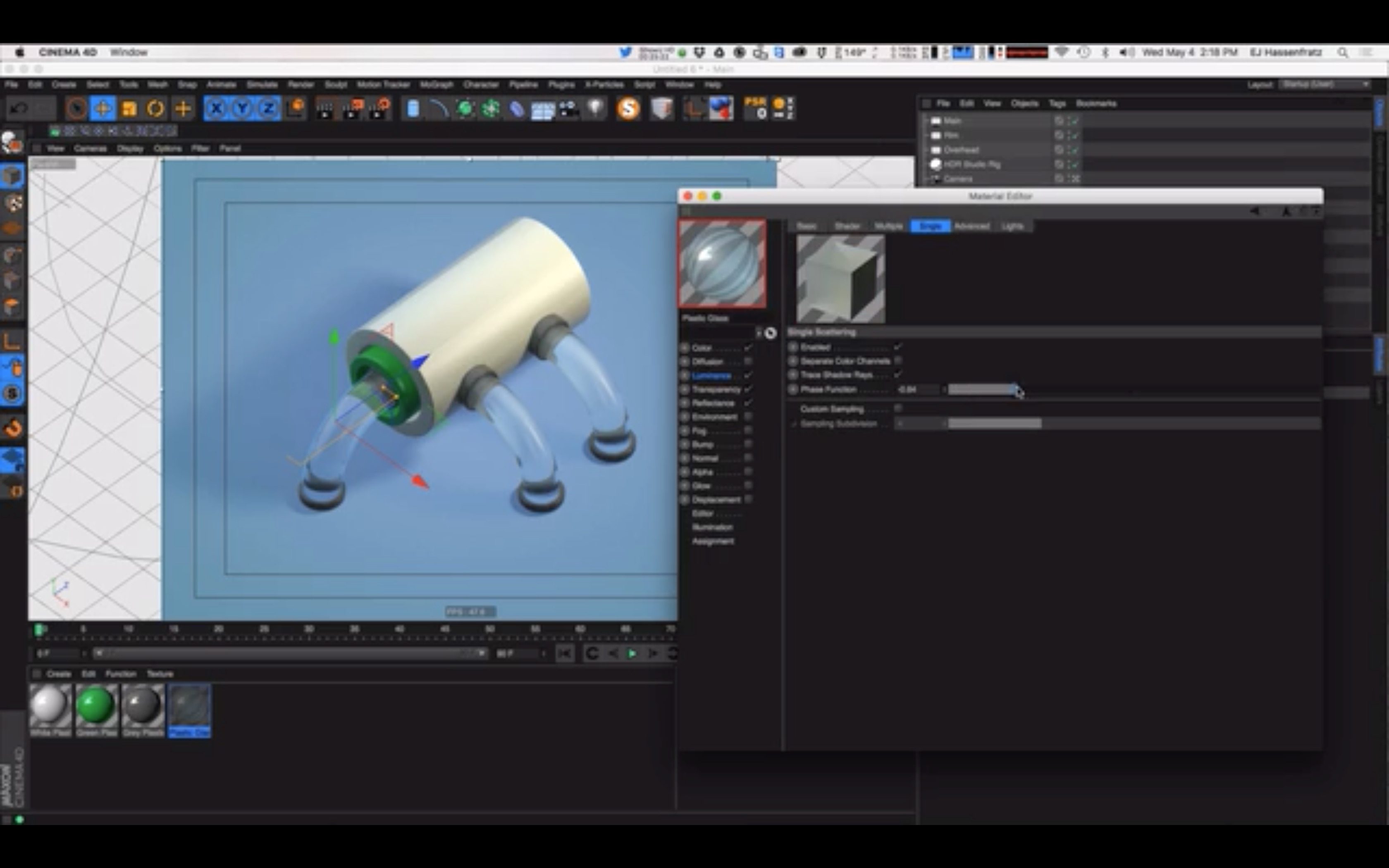
Task: Select the Live Selection tool
Action: tap(76, 108)
